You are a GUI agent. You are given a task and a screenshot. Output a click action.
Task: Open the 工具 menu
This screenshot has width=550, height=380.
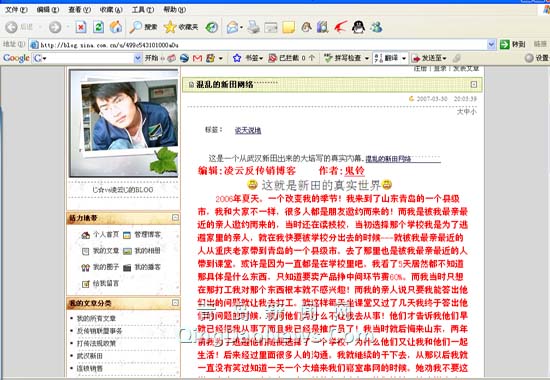click(143, 10)
